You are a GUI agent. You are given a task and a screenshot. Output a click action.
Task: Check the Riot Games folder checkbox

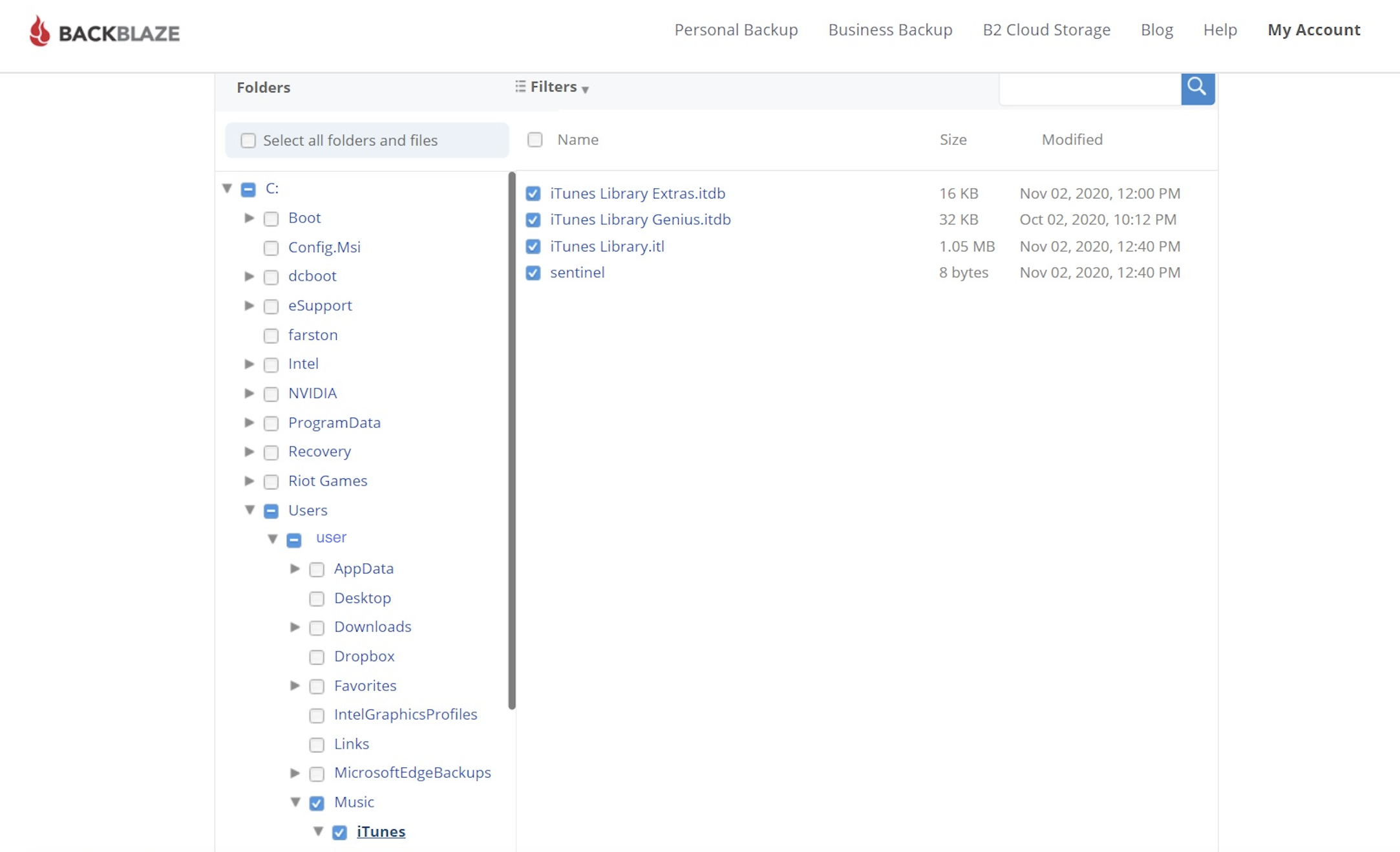[271, 482]
